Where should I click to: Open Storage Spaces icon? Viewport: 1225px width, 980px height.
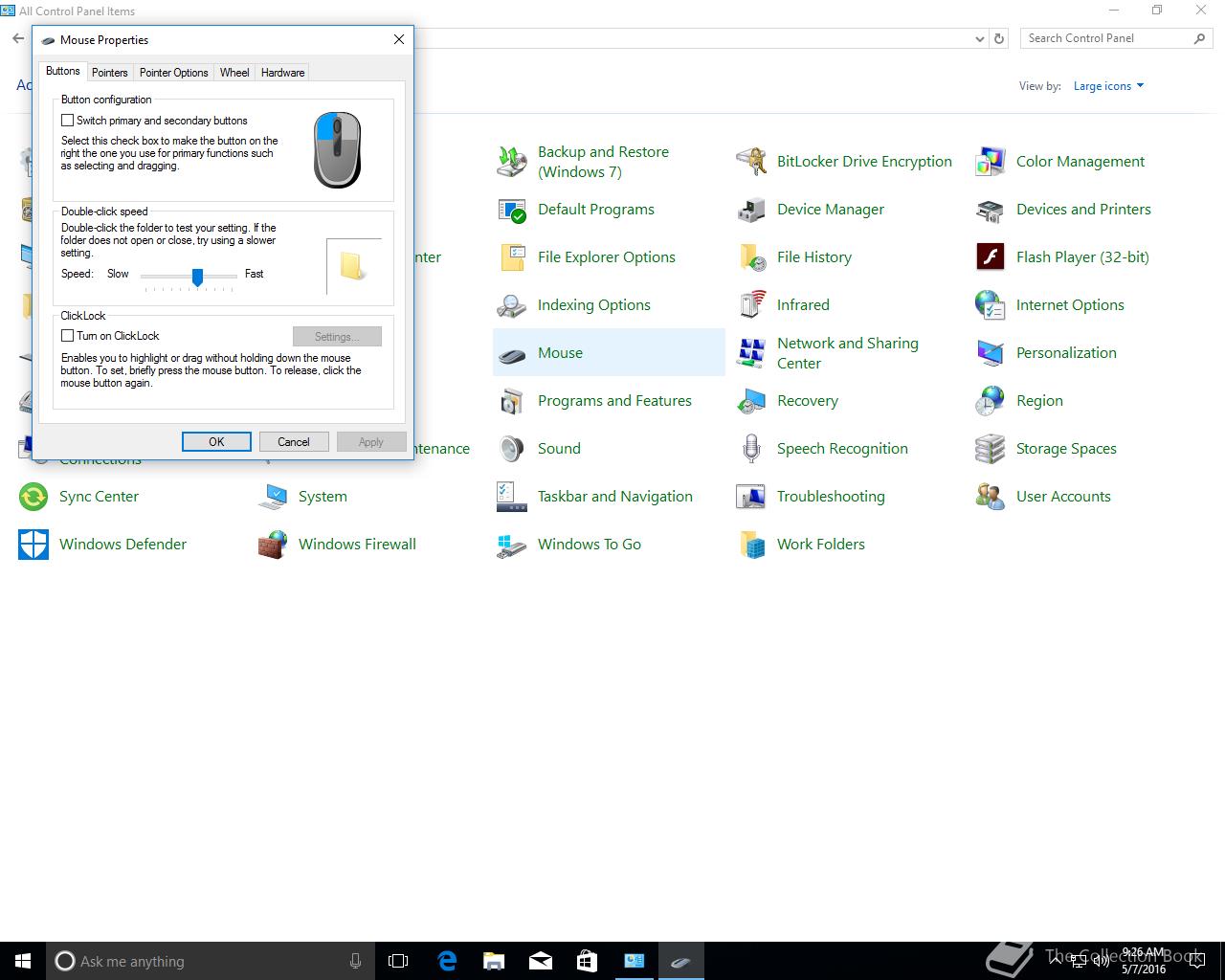click(991, 449)
